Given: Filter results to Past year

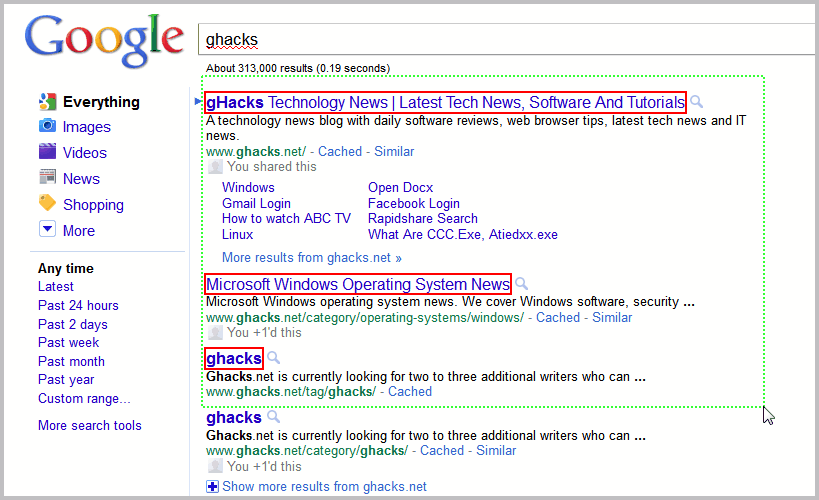Looking at the screenshot, I should click(x=66, y=379).
